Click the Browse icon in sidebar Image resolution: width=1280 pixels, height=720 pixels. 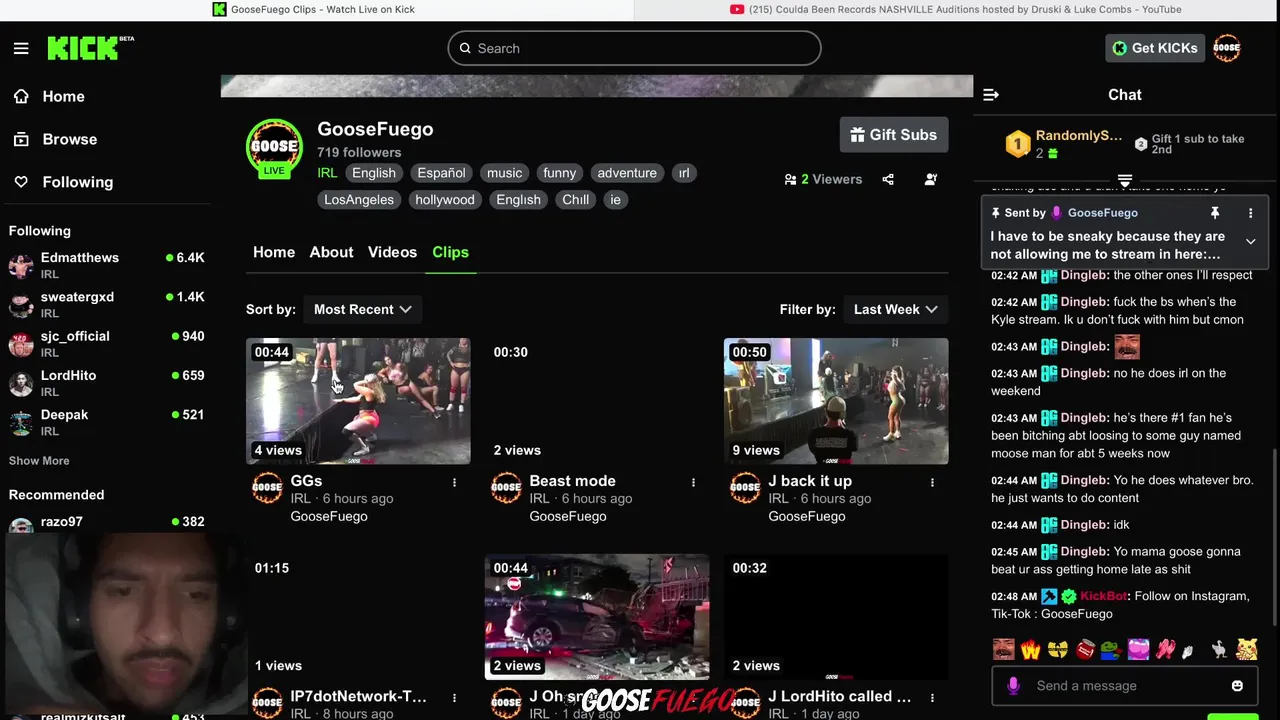click(x=21, y=139)
